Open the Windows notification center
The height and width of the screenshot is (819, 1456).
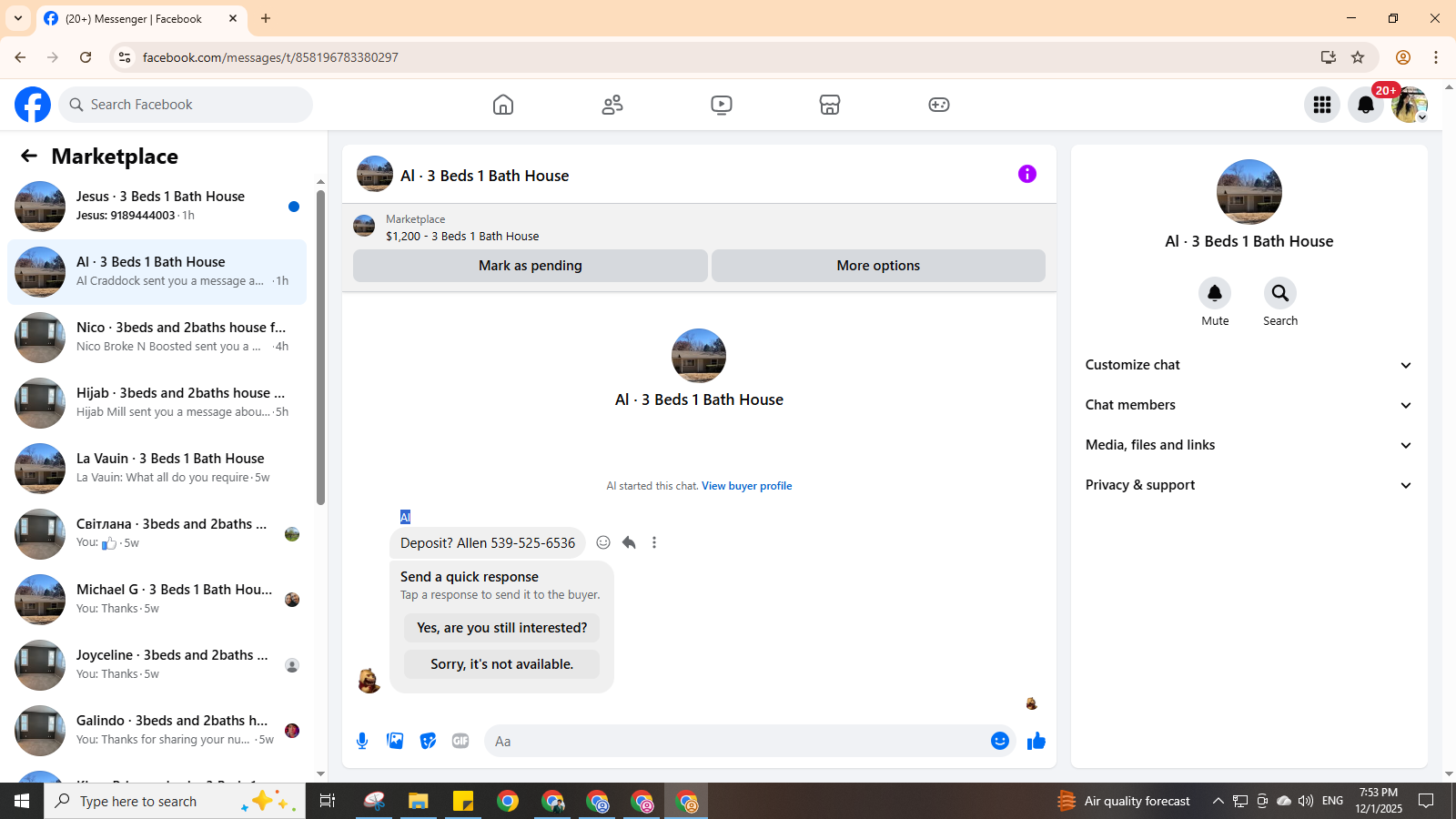point(1427,801)
